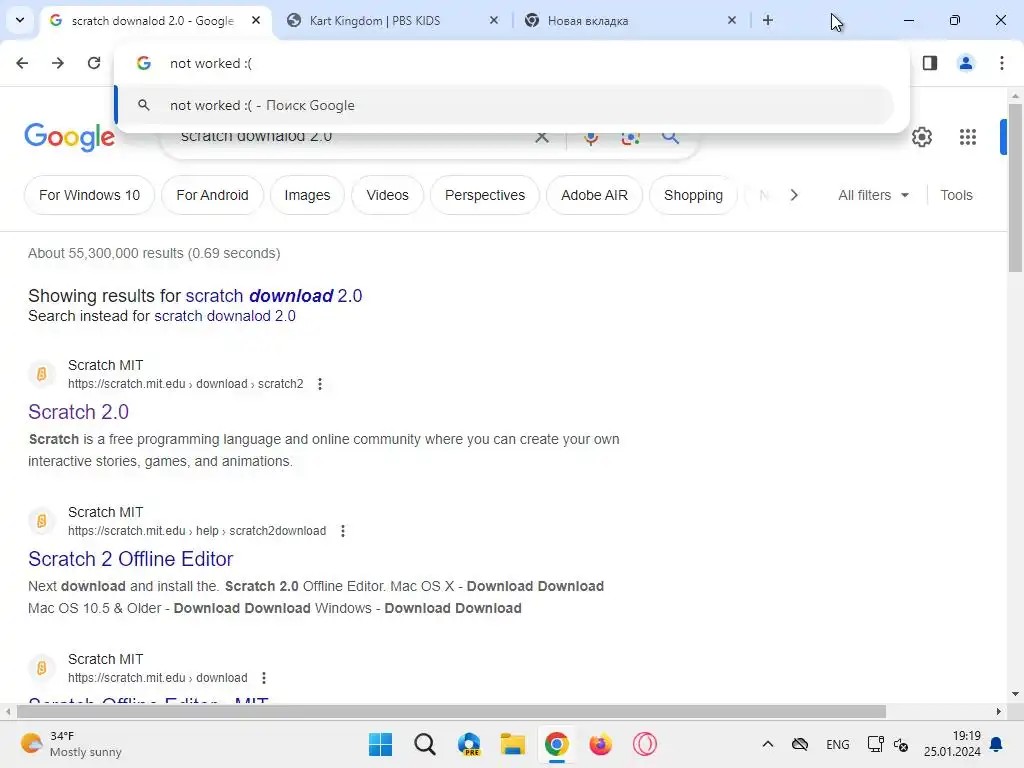Open the notification bell in the tray
Viewport: 1024px width, 768px height.
point(997,744)
